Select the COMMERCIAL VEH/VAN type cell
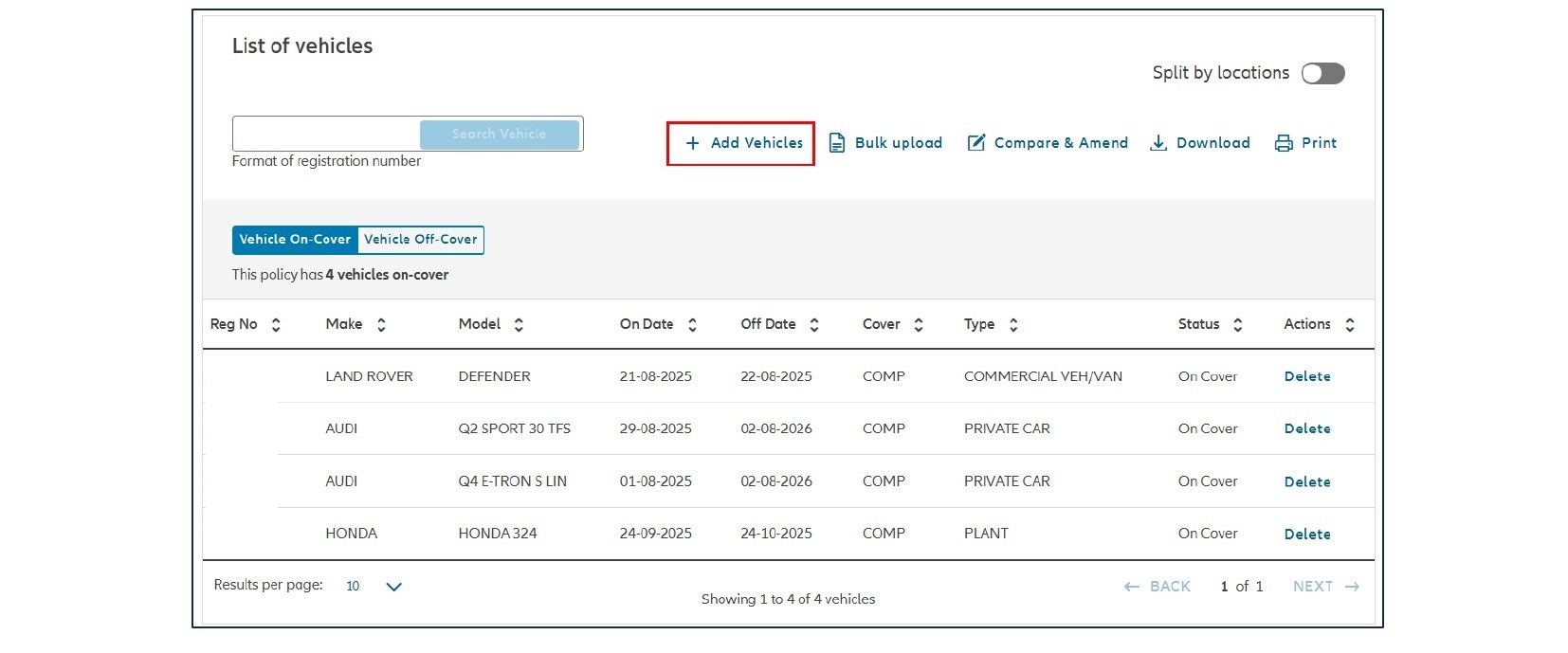 pos(1043,376)
